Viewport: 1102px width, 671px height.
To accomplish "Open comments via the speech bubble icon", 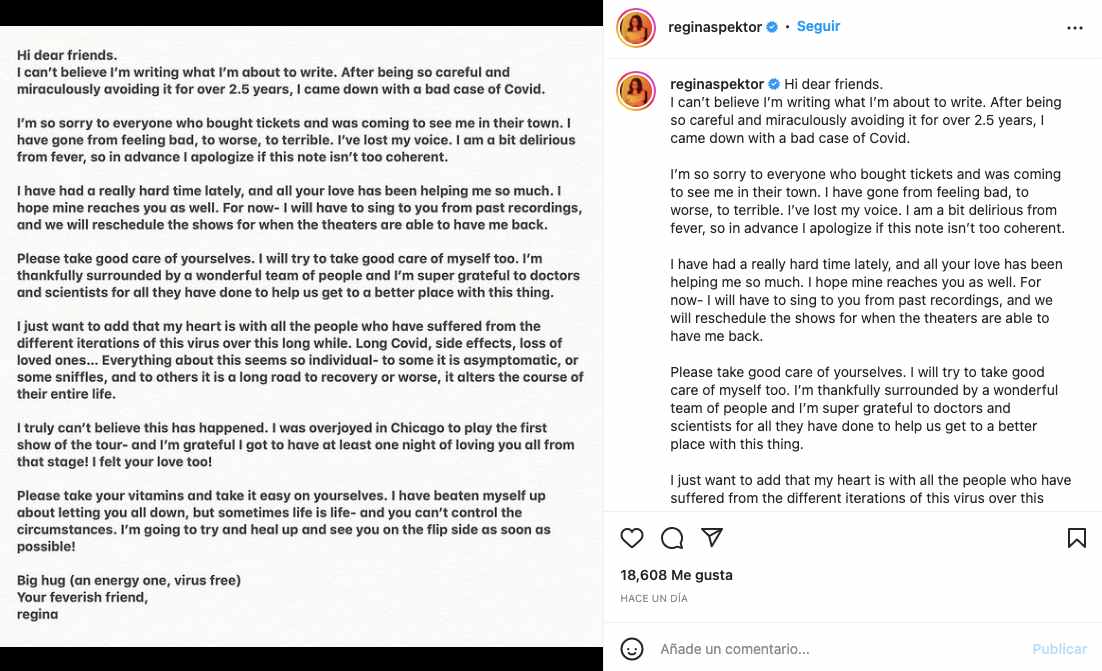I will (x=672, y=538).
